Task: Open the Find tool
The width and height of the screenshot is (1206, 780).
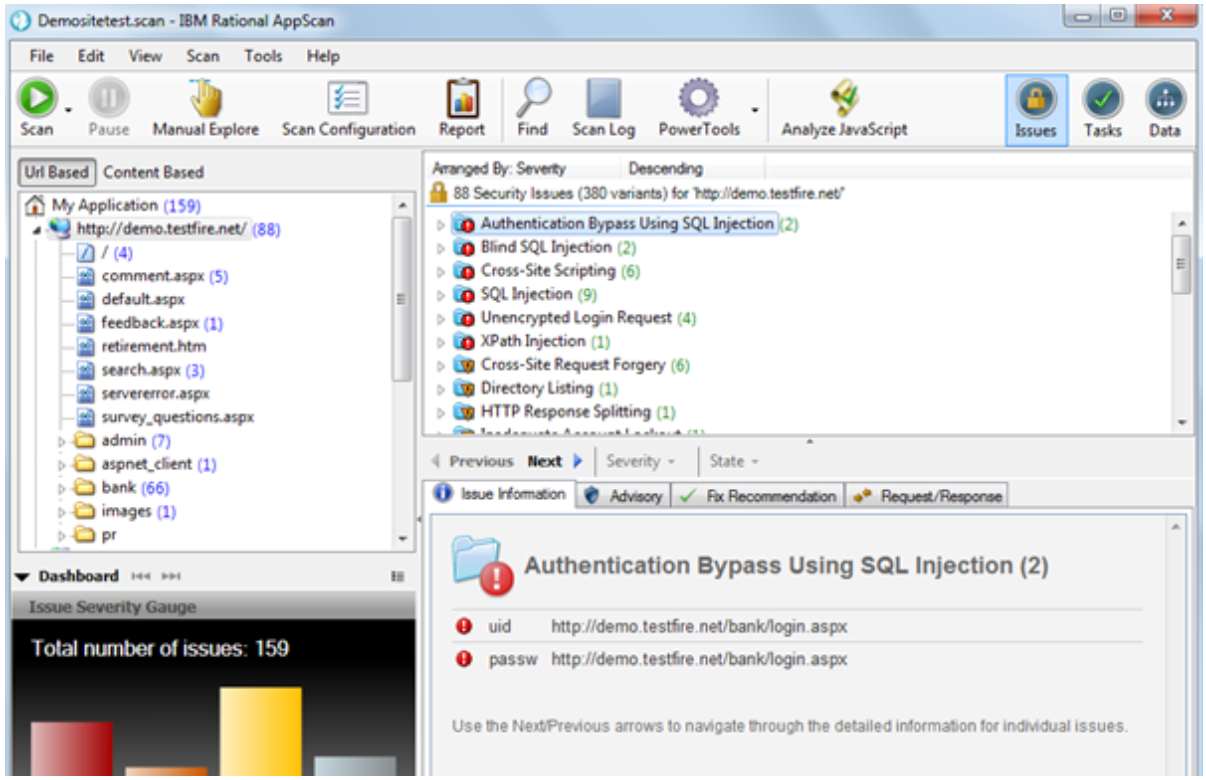Action: tap(533, 100)
